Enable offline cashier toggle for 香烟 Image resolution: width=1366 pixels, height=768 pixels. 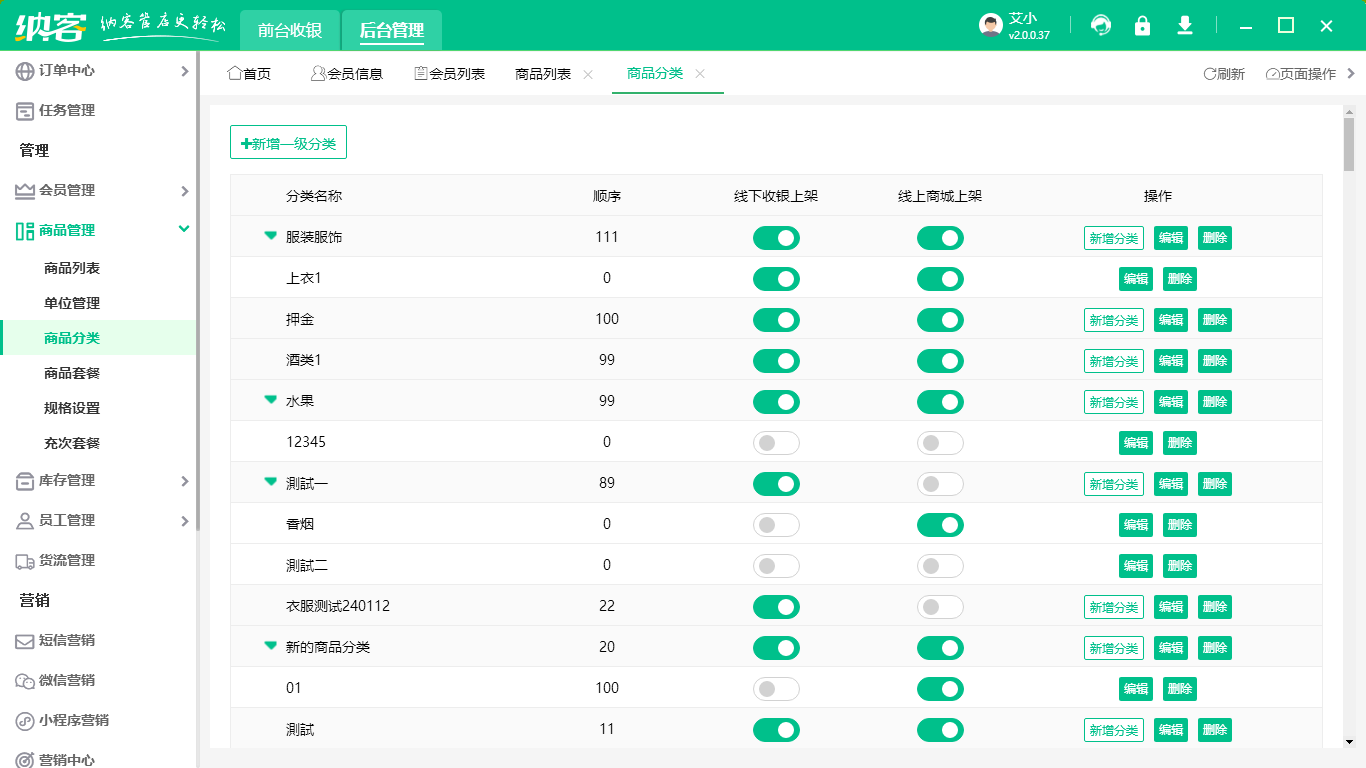pyautogui.click(x=776, y=525)
